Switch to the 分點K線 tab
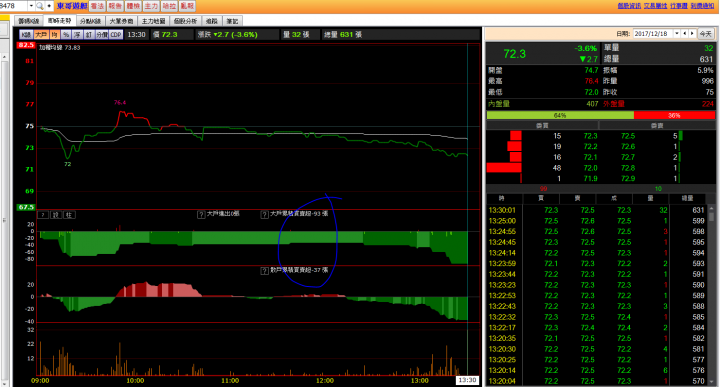Viewport: 720px width, 387px height. (x=90, y=21)
